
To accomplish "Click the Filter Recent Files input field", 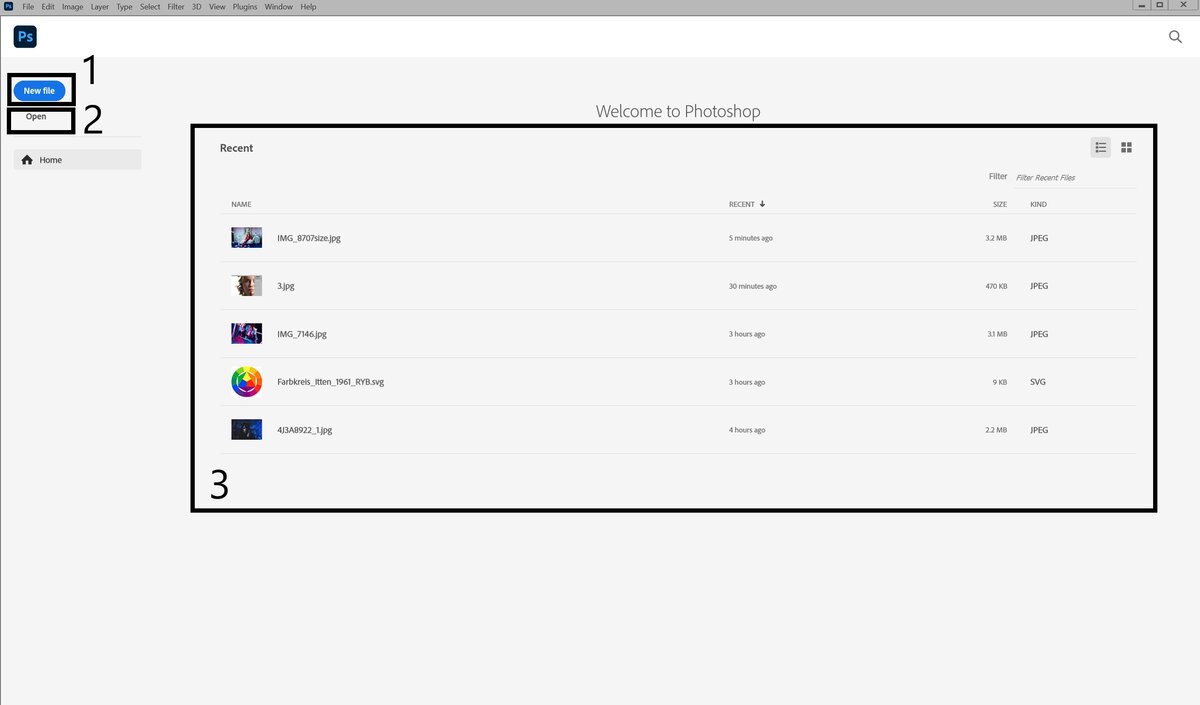I will click(1074, 177).
